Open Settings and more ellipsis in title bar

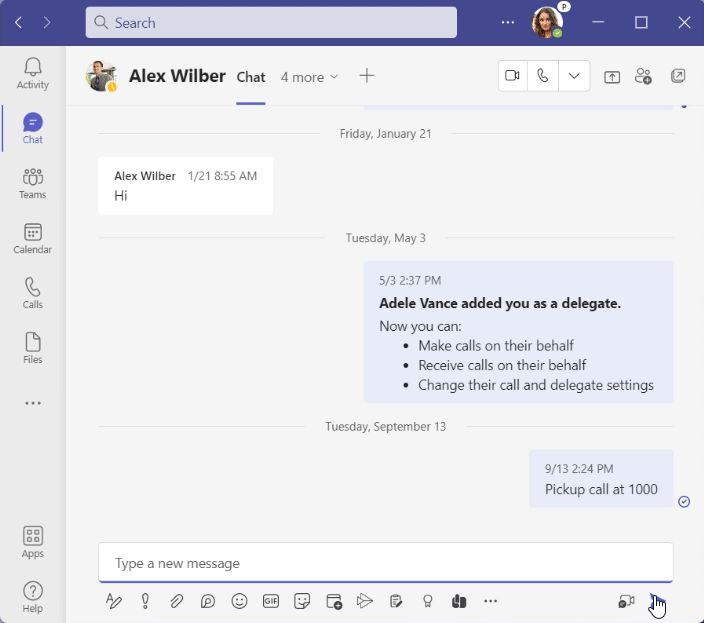508,22
